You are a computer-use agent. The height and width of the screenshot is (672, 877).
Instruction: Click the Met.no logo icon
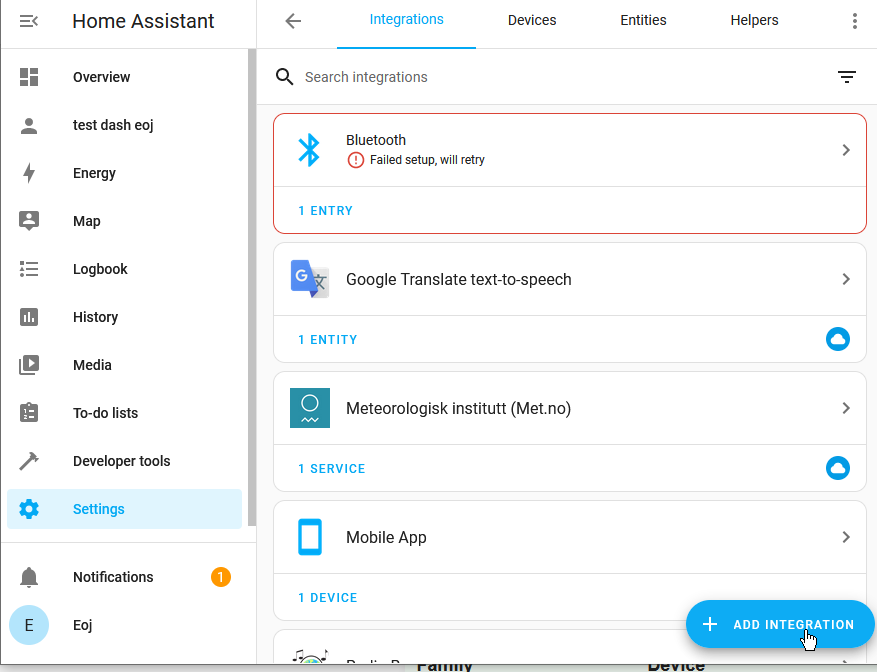click(310, 408)
